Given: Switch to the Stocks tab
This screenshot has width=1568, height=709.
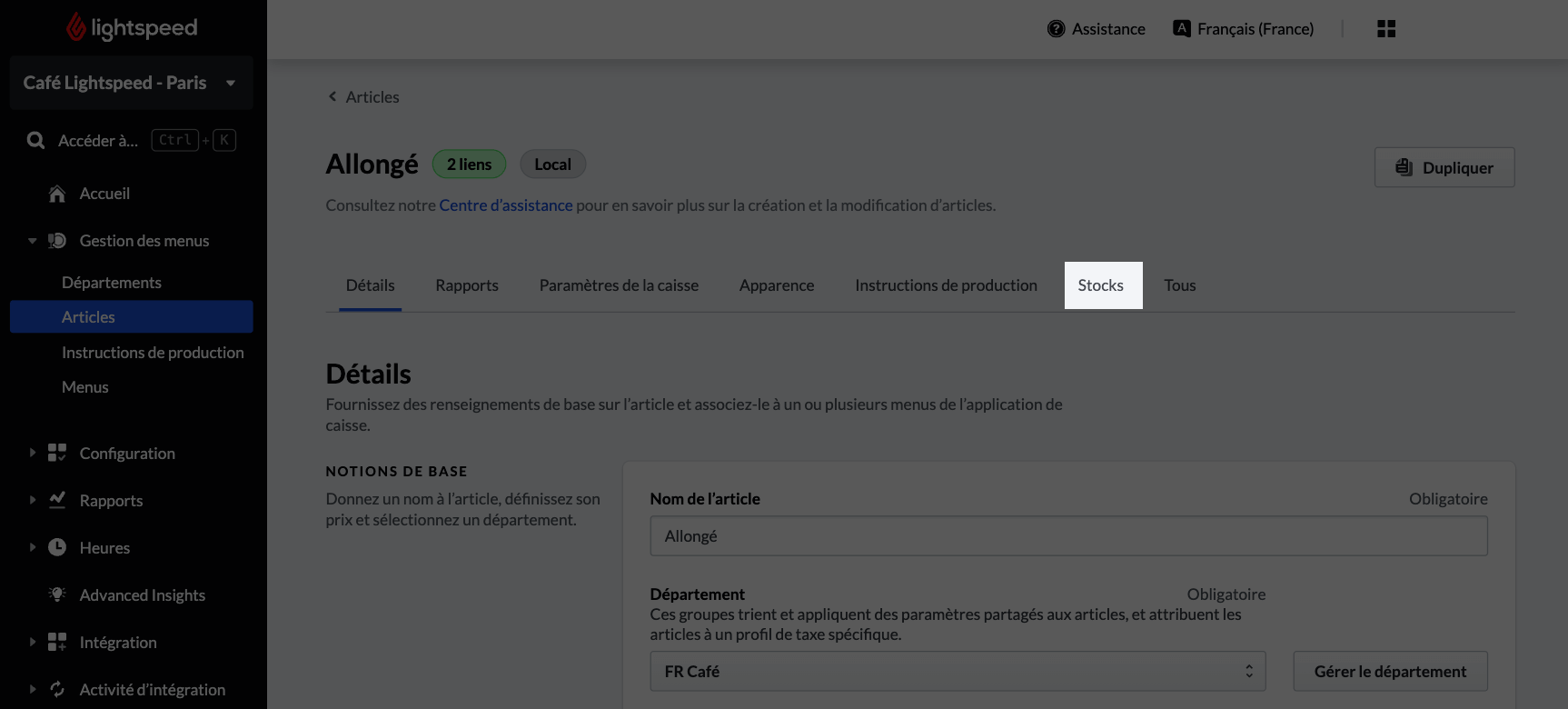Looking at the screenshot, I should pyautogui.click(x=1100, y=285).
